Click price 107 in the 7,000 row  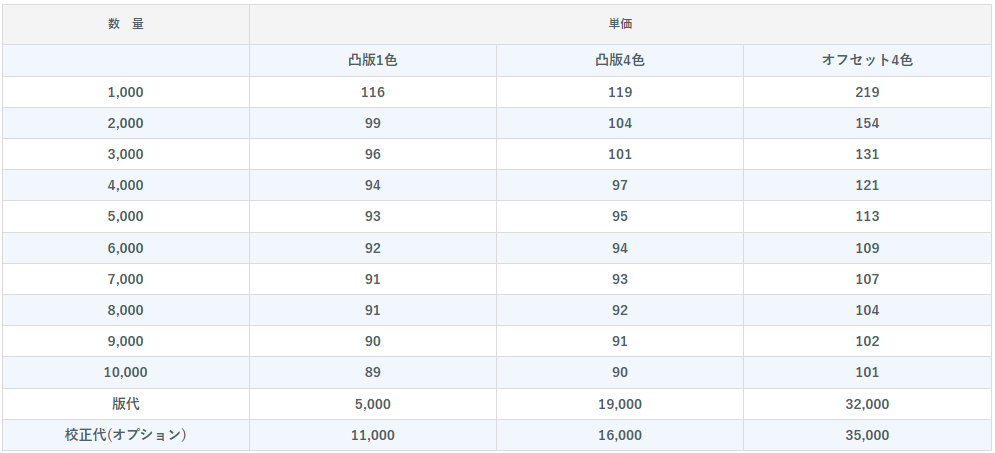pos(867,279)
